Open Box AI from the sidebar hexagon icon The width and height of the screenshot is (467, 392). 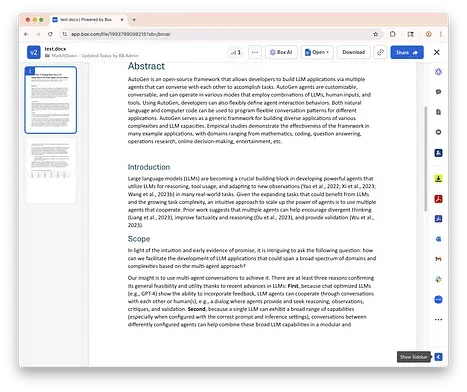(x=438, y=72)
